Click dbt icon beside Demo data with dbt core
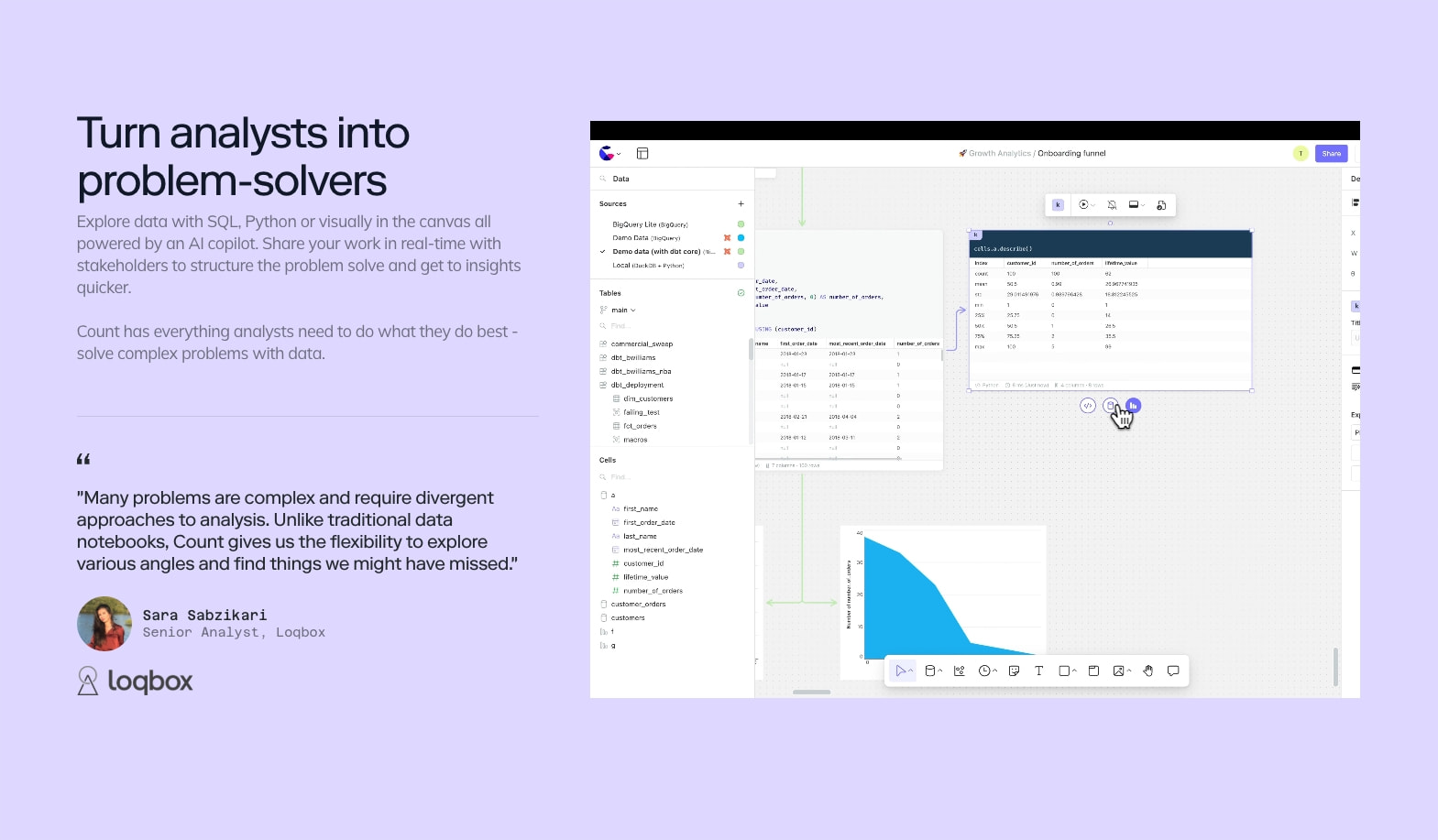 (x=728, y=252)
